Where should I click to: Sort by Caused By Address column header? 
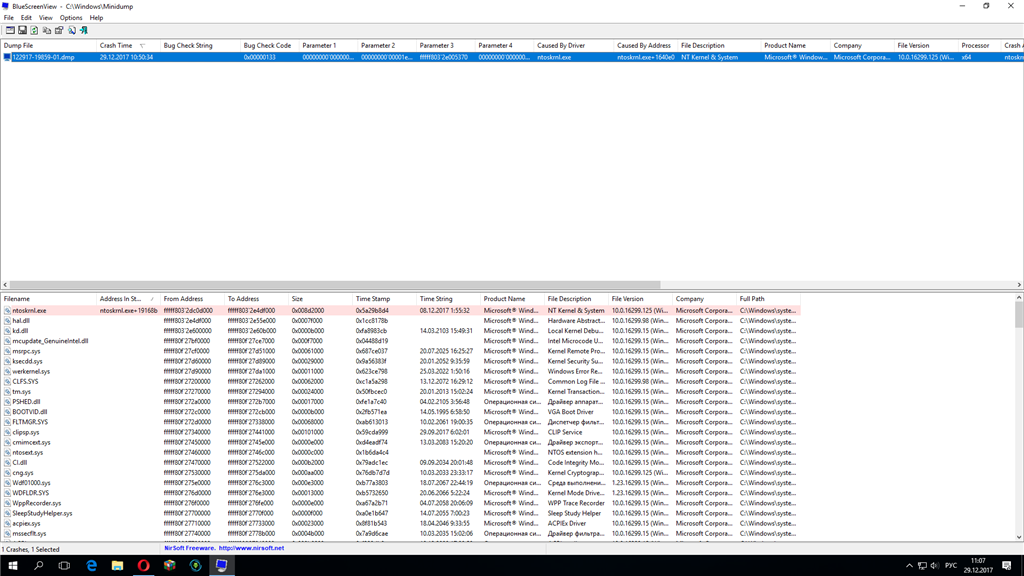645,46
